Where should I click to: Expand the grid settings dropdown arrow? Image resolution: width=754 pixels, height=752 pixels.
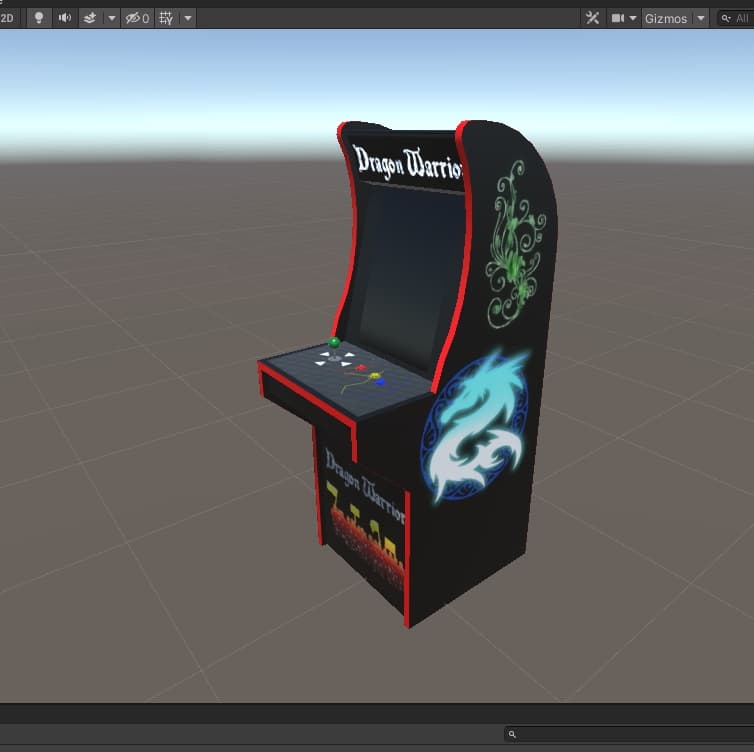click(188, 18)
